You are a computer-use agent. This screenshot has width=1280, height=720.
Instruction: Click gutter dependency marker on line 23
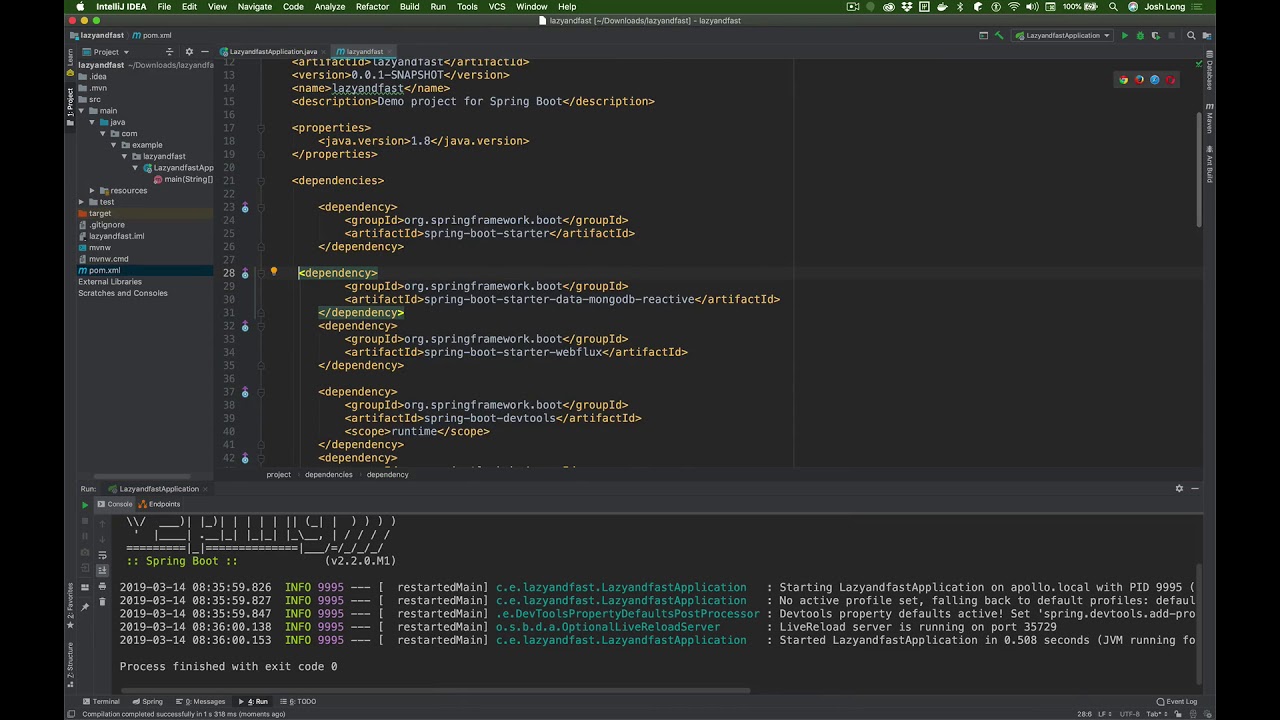[245, 207]
